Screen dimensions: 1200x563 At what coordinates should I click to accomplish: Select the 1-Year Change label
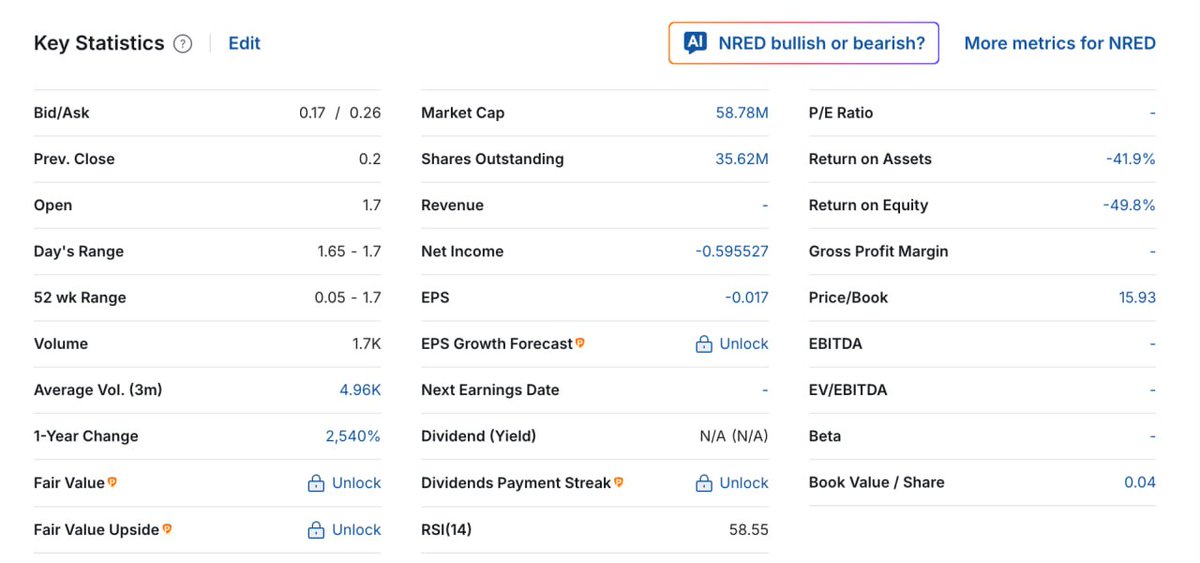pos(86,436)
